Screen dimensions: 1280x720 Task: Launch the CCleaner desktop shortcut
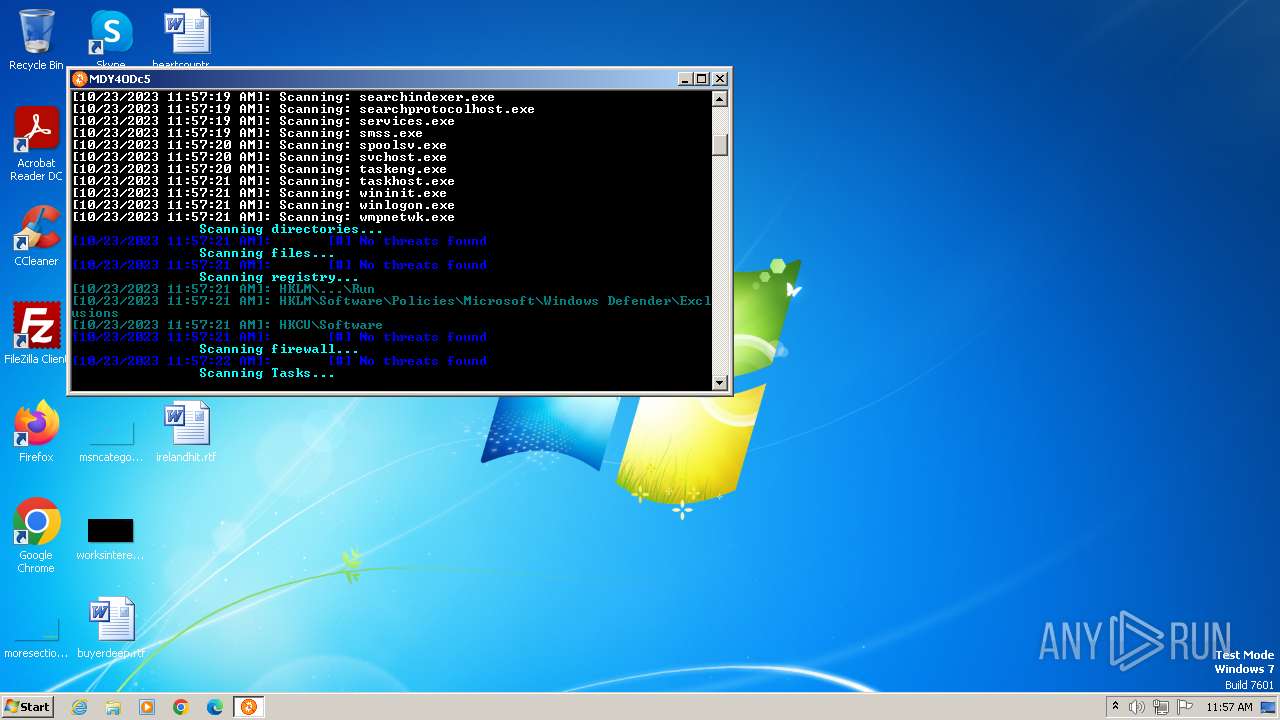pyautogui.click(x=36, y=236)
